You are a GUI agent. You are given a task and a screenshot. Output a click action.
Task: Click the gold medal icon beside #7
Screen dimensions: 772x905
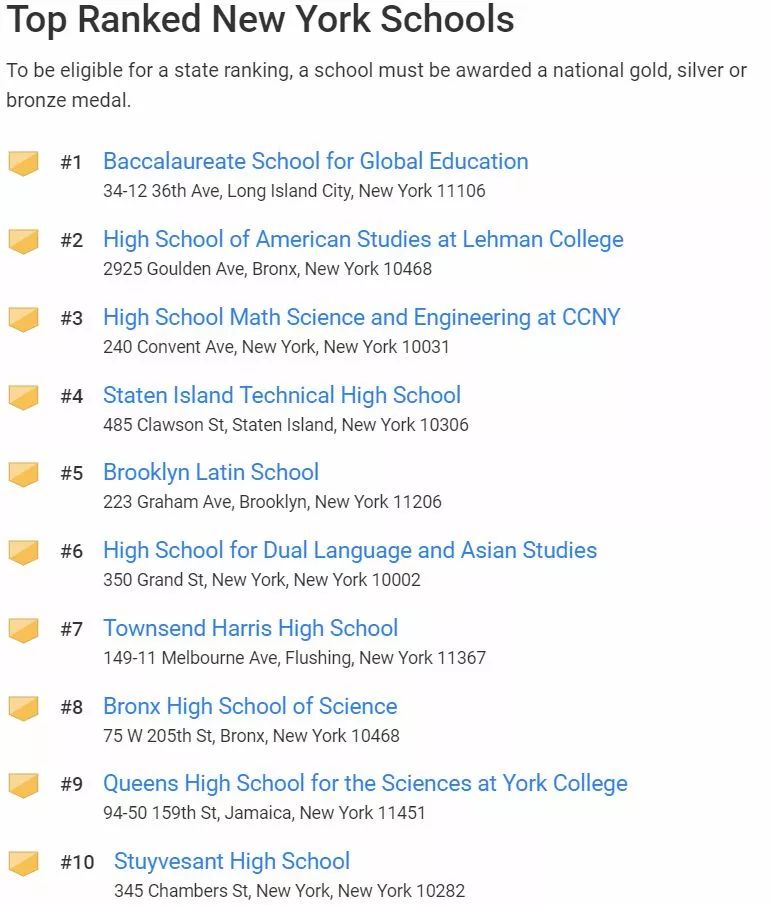24,630
